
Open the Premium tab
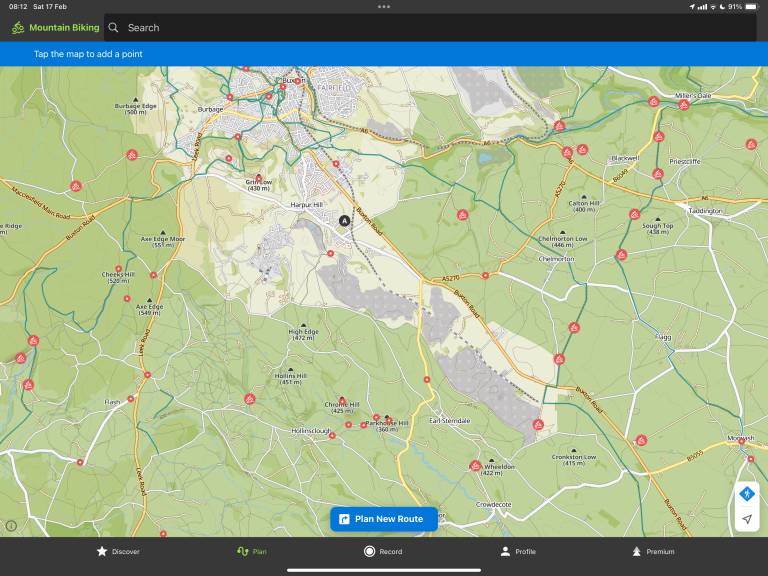652,551
